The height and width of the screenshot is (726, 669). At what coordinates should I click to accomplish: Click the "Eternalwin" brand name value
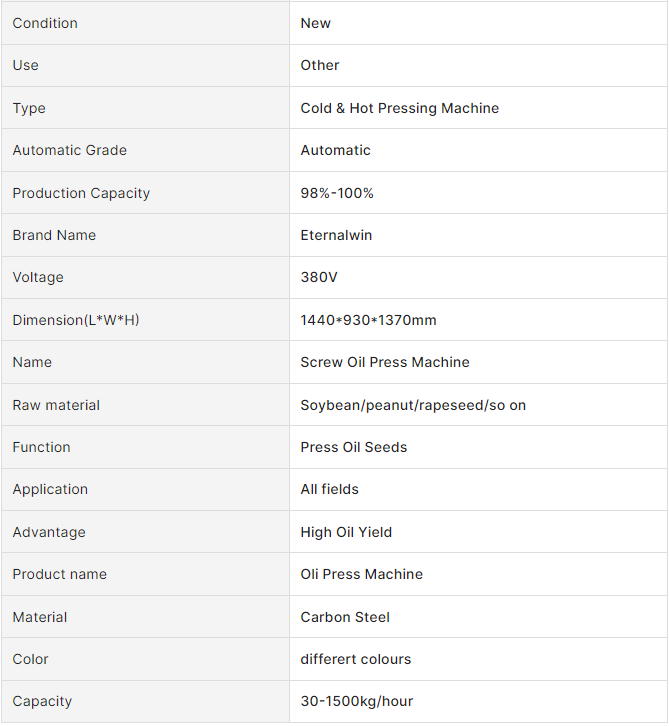(x=338, y=235)
